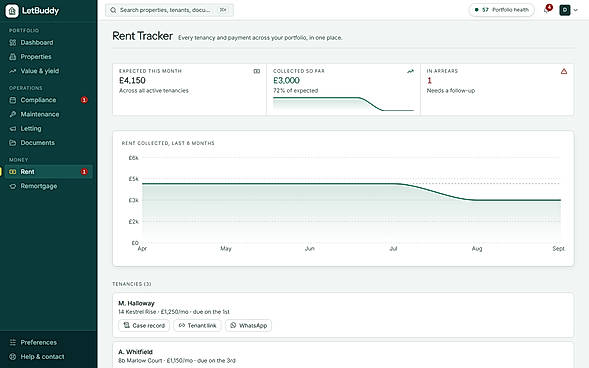This screenshot has height=368, width=589.
Task: Expand the account menu chevron
Action: click(575, 10)
